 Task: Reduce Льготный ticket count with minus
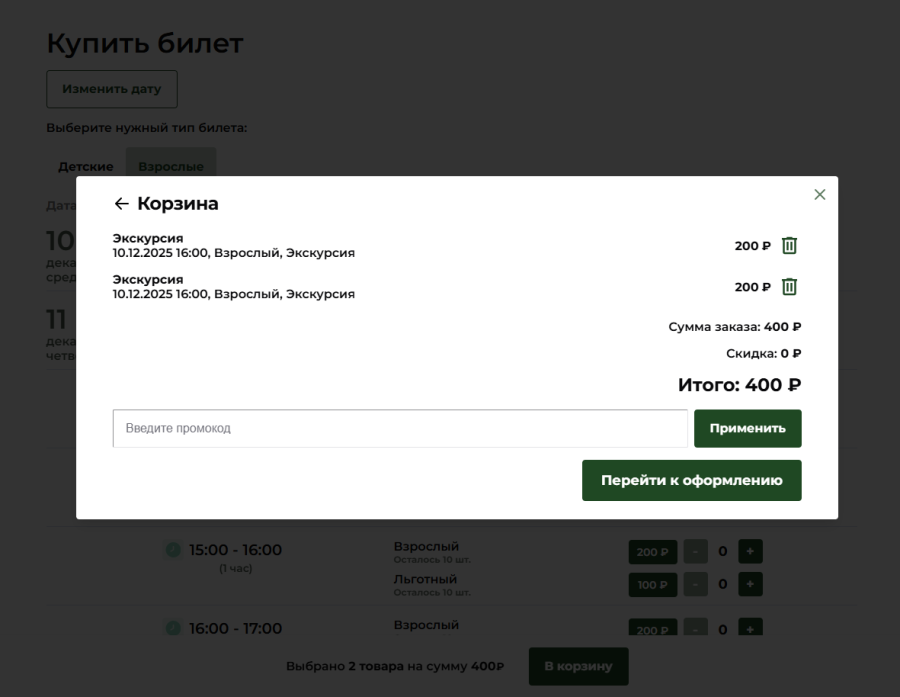[695, 584]
